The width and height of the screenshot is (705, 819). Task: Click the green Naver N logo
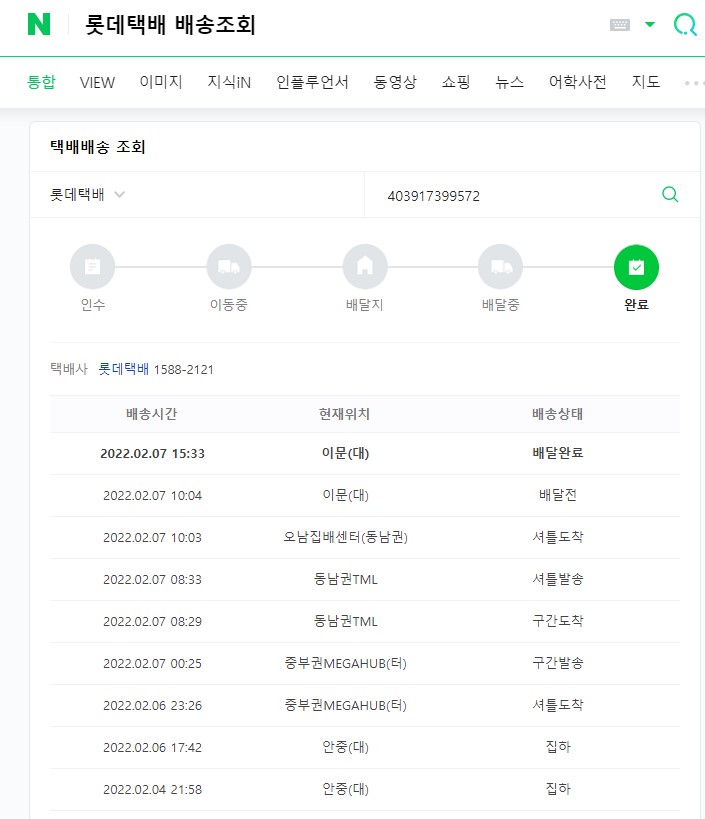click(39, 24)
